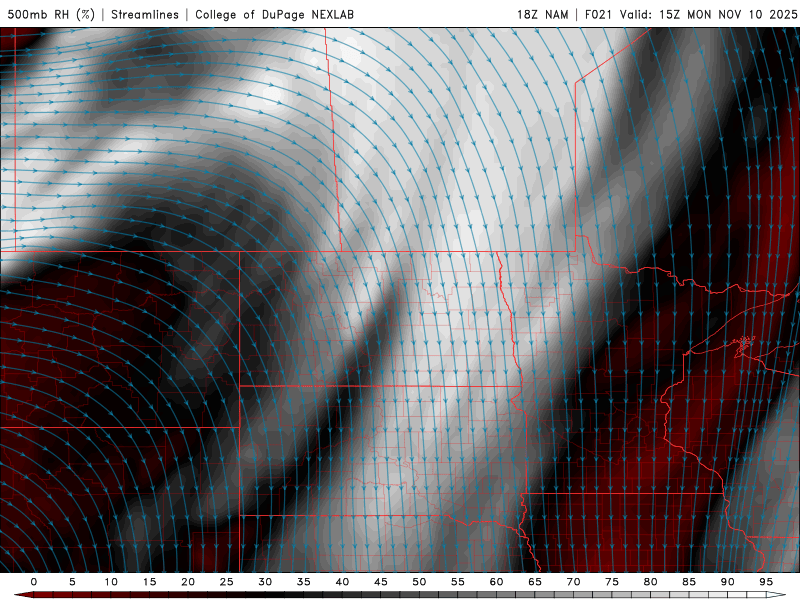Select the "10" value on the RH scale
The image size is (800, 600).
111,582
